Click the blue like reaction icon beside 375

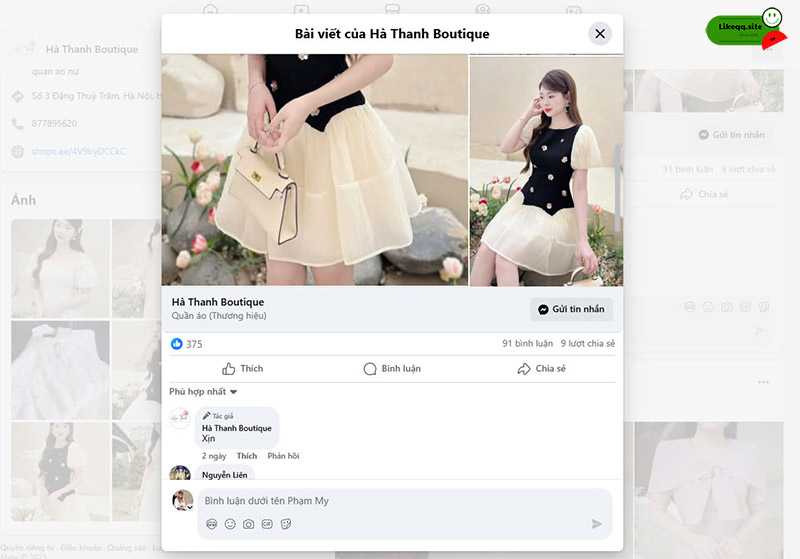[x=177, y=344]
